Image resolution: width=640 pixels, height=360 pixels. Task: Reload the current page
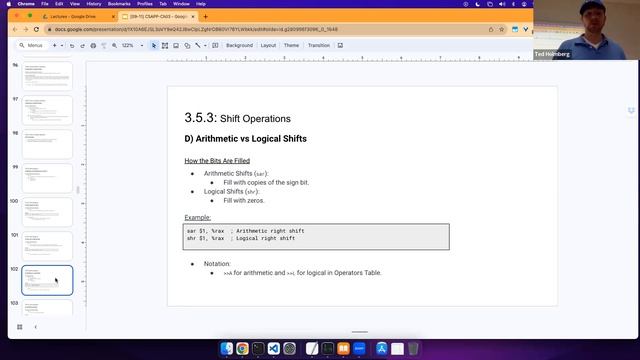coord(36,29)
